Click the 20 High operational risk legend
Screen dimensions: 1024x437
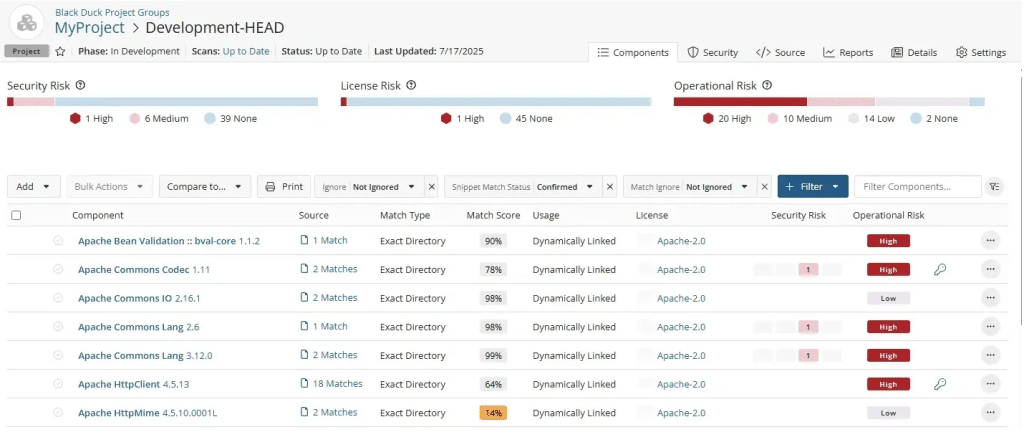[728, 118]
